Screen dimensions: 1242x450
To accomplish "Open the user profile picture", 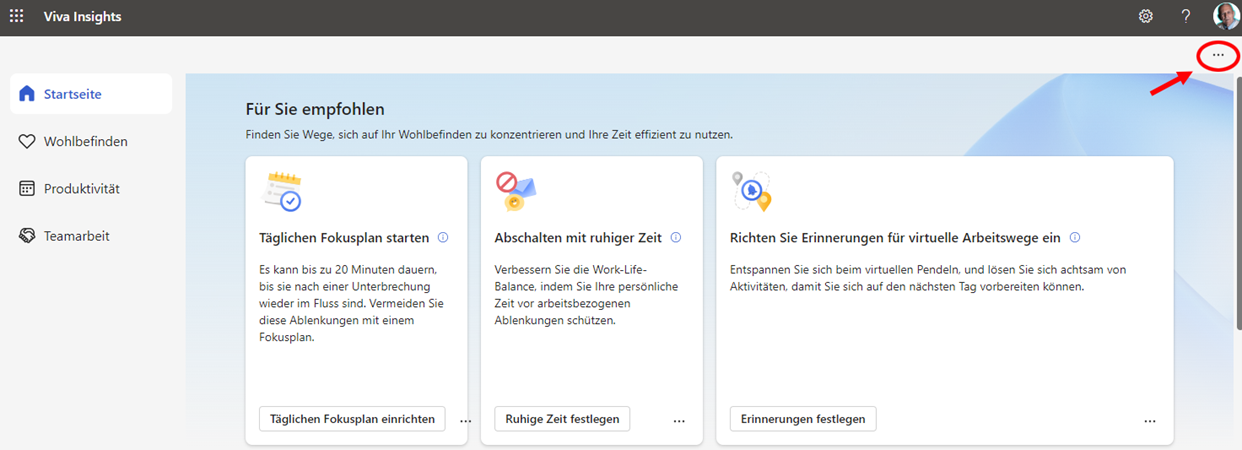I will 1225,16.
